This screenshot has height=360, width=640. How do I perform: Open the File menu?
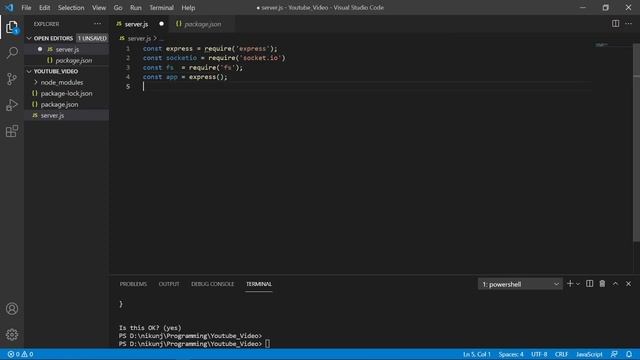point(26,8)
